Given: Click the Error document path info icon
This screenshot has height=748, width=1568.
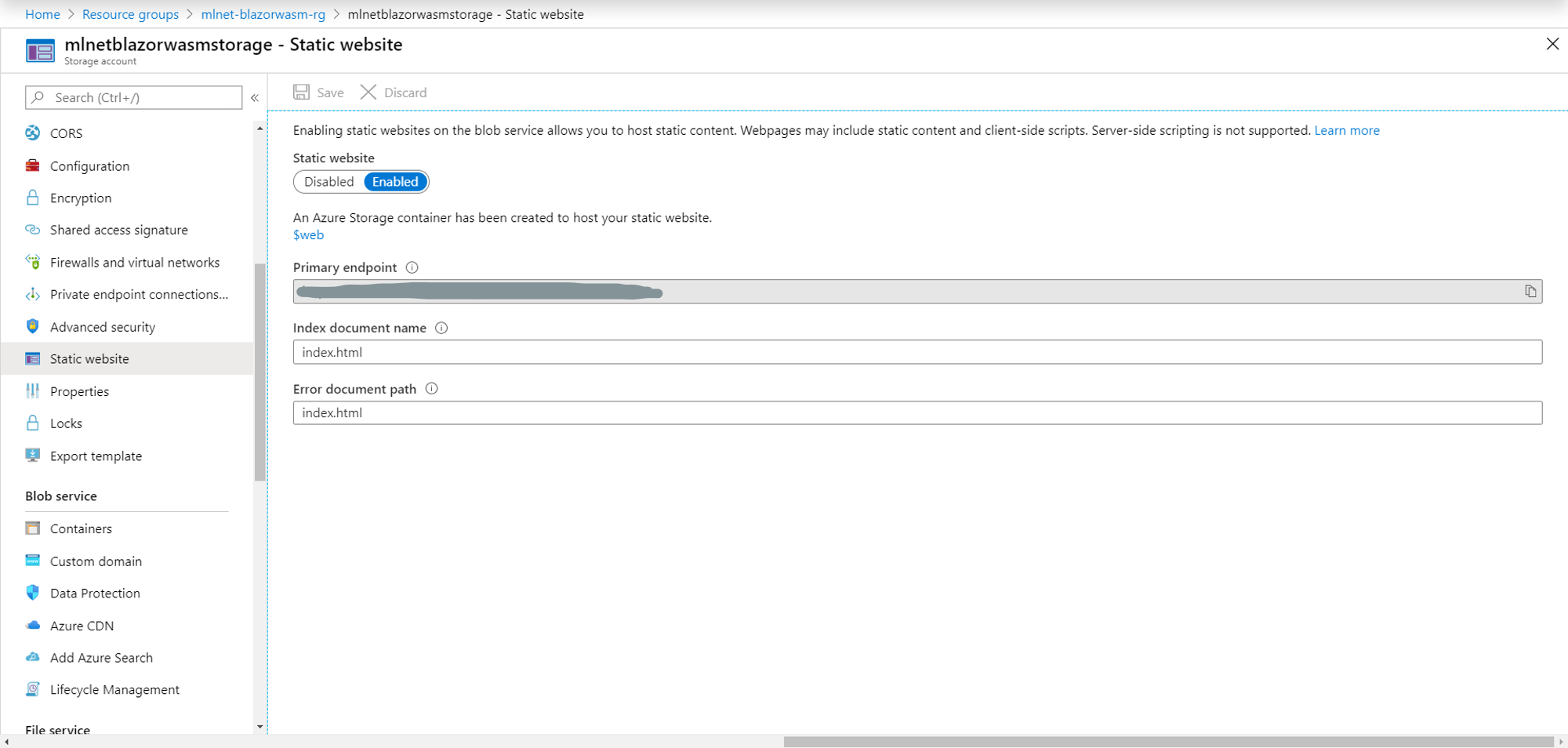Looking at the screenshot, I should [431, 388].
